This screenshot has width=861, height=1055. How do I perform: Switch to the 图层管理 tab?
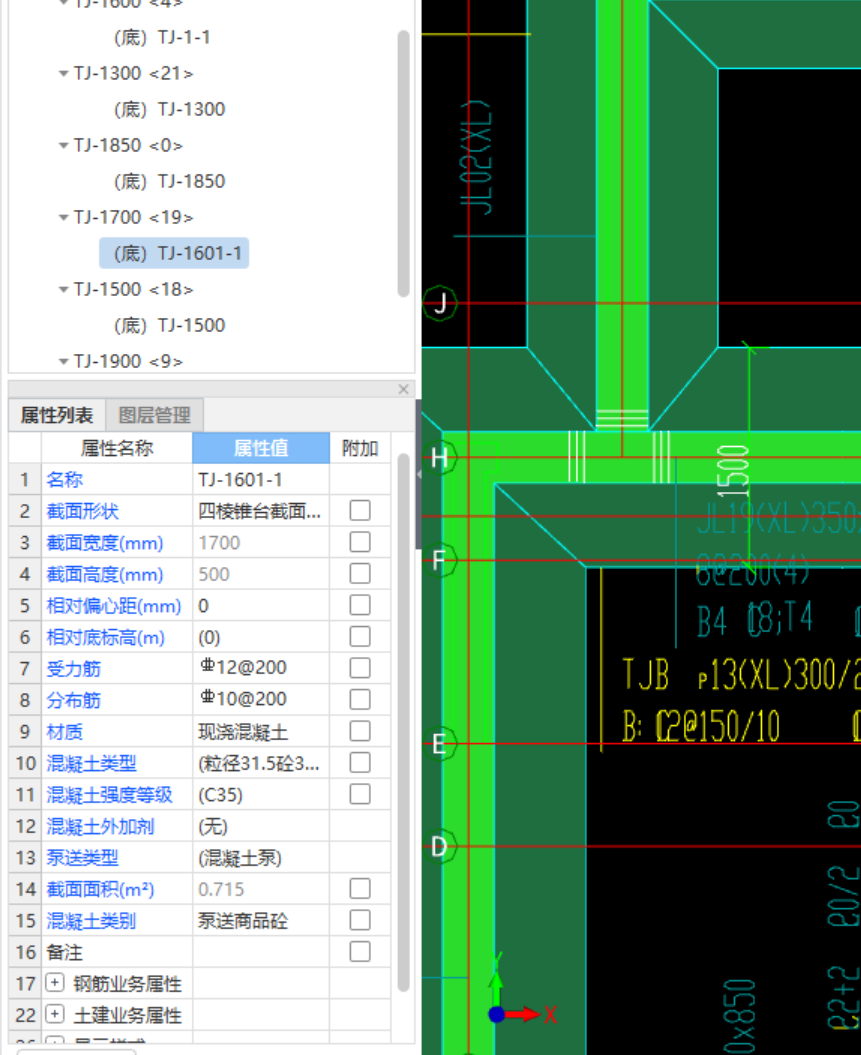(x=155, y=415)
